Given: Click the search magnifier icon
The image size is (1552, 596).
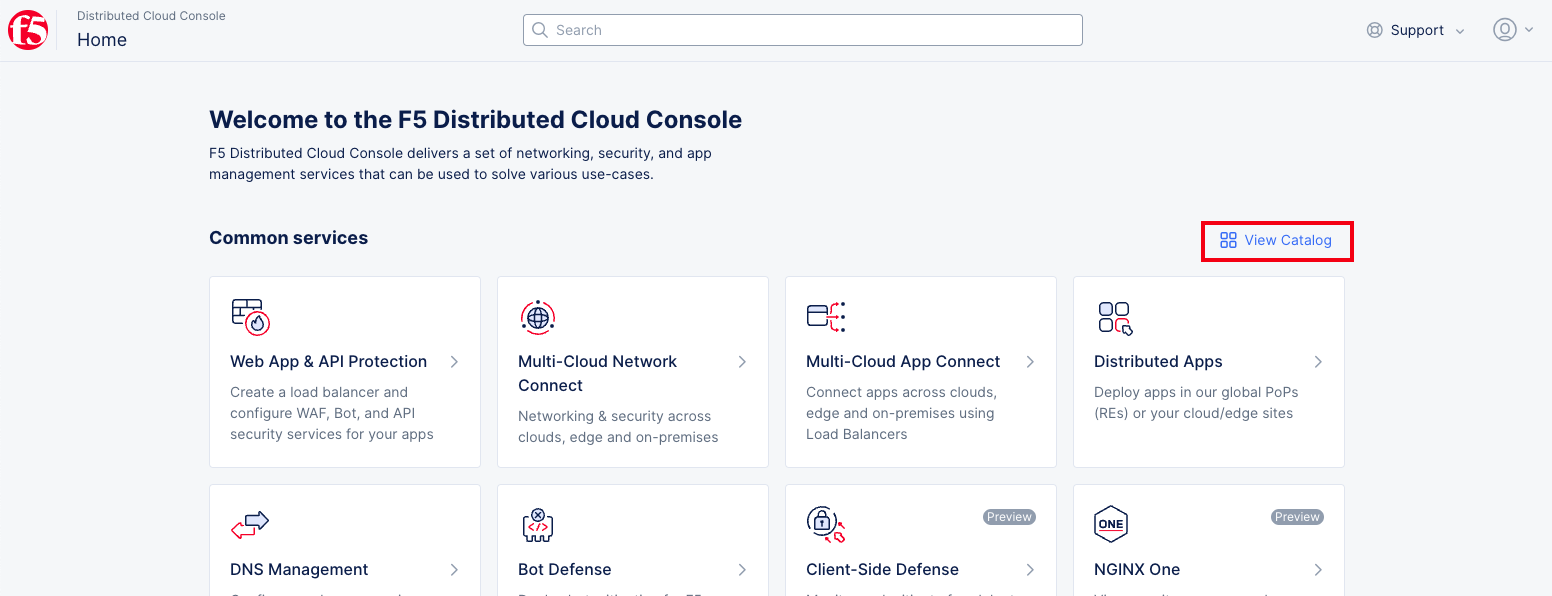Looking at the screenshot, I should [540, 30].
